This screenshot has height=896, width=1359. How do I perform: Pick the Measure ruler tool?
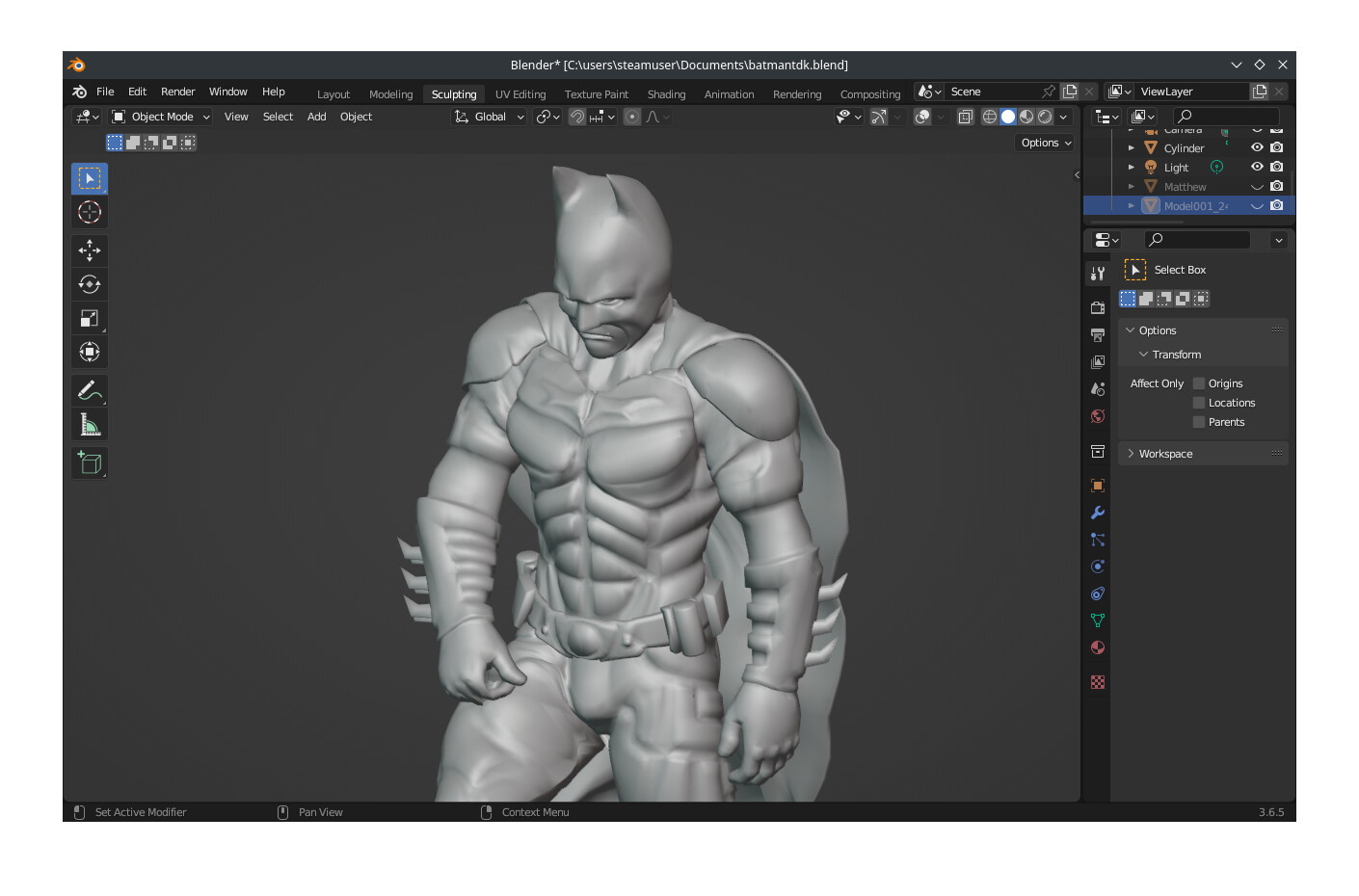[x=90, y=424]
